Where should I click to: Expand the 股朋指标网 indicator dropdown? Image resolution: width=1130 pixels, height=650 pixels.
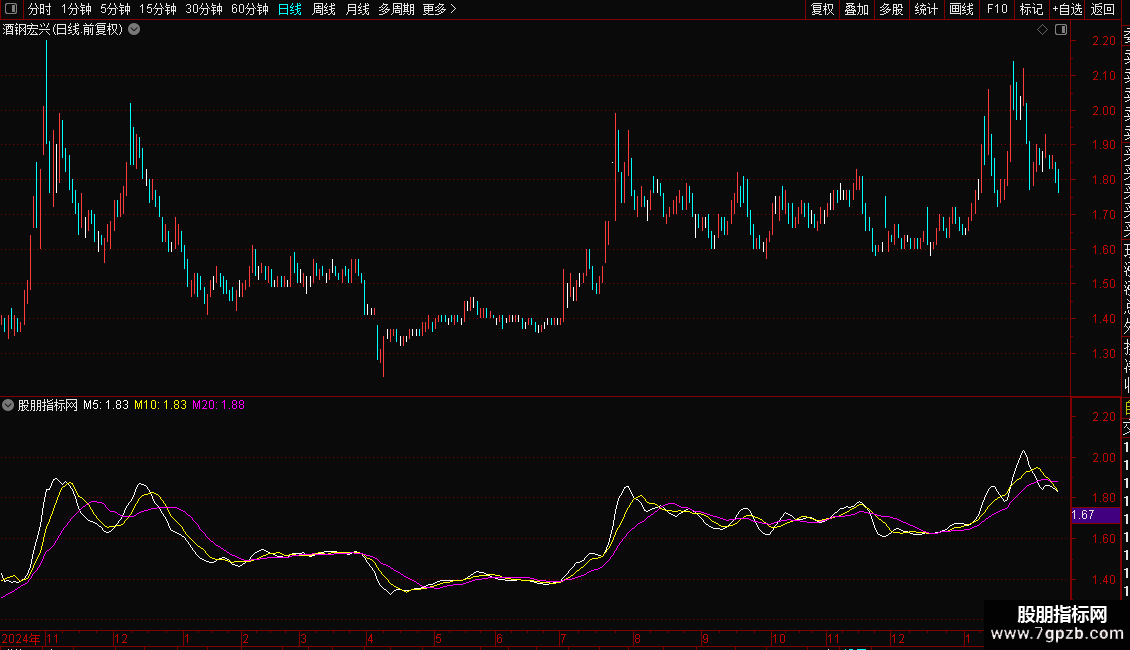coord(8,405)
